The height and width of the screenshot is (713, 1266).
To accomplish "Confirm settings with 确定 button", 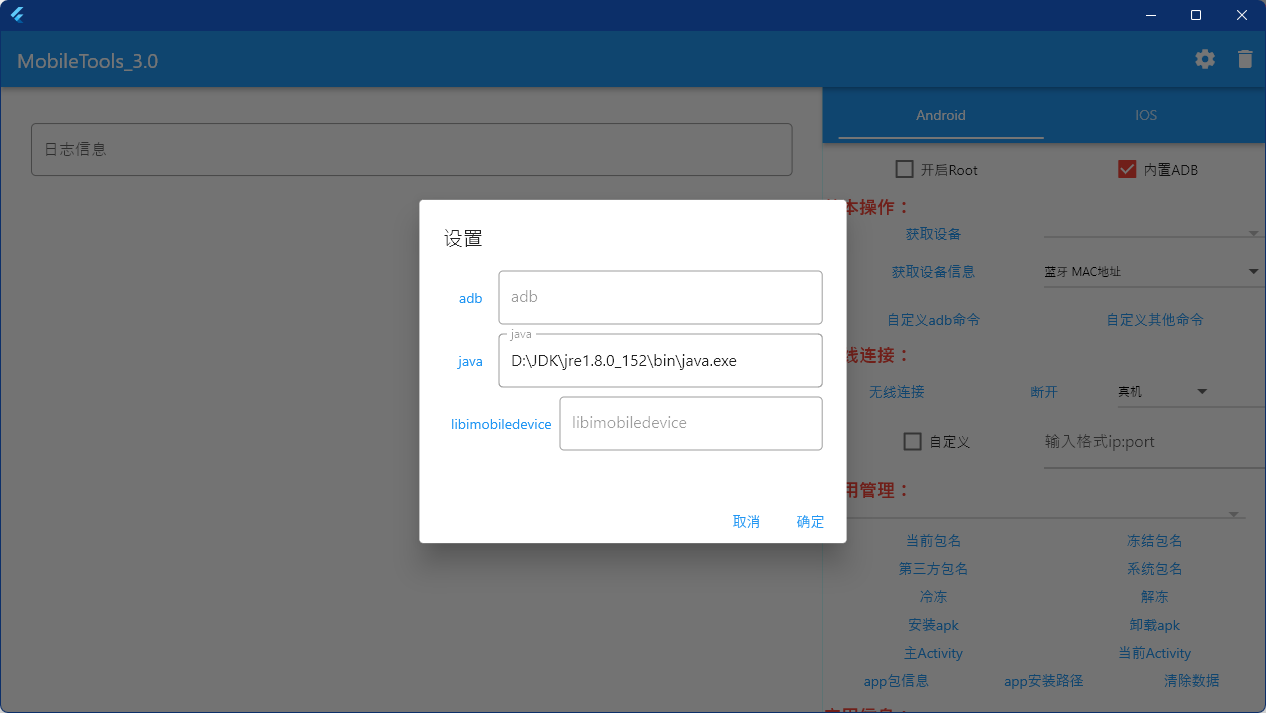I will point(810,521).
